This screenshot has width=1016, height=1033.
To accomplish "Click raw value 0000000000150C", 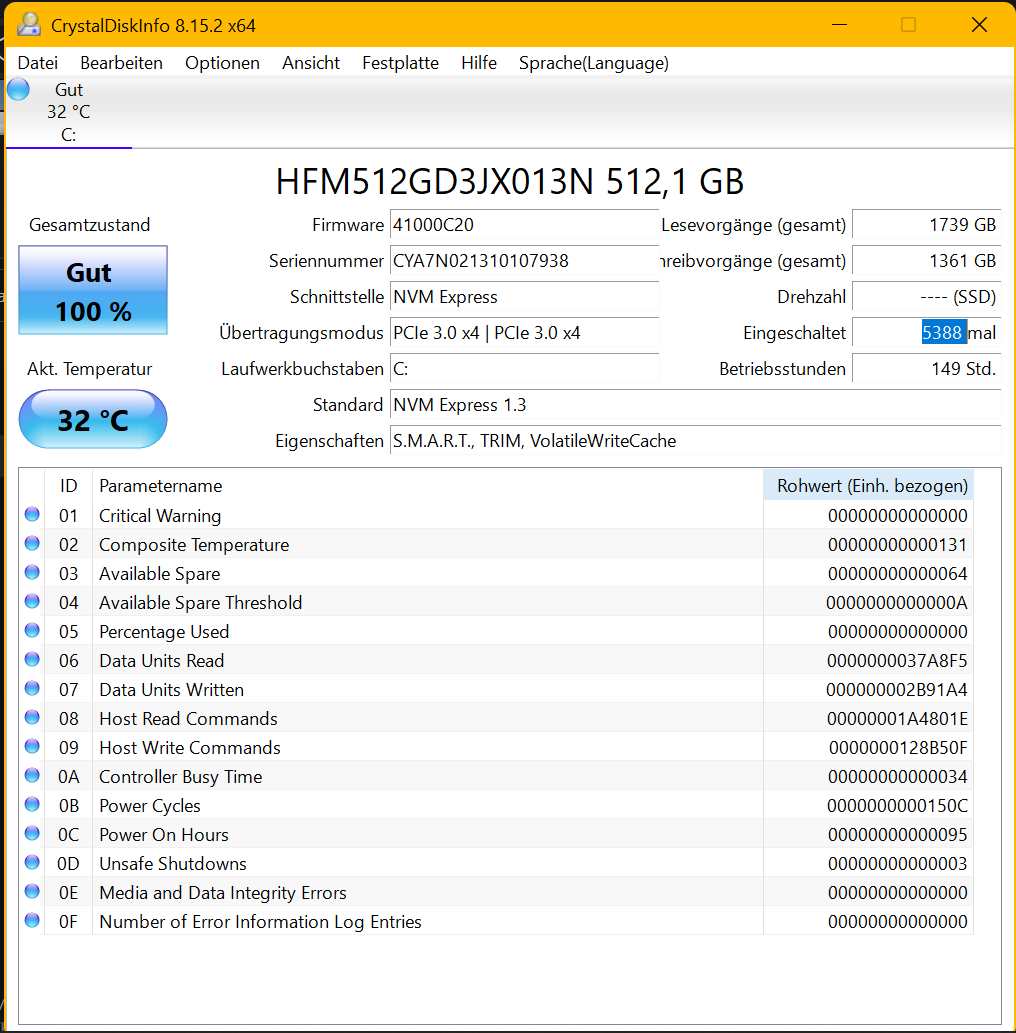I will point(897,806).
